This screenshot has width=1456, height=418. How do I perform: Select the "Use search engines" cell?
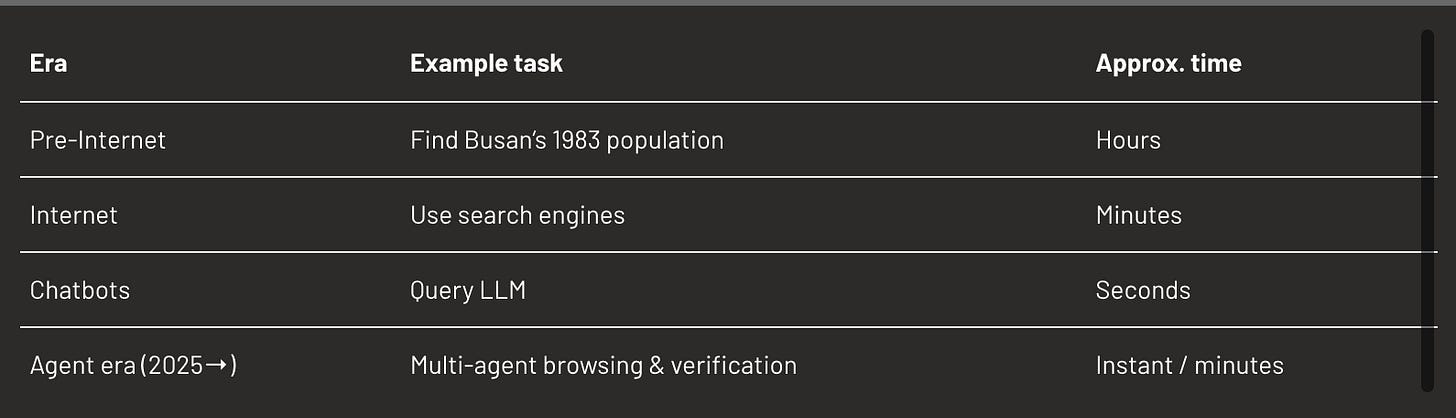coord(517,215)
